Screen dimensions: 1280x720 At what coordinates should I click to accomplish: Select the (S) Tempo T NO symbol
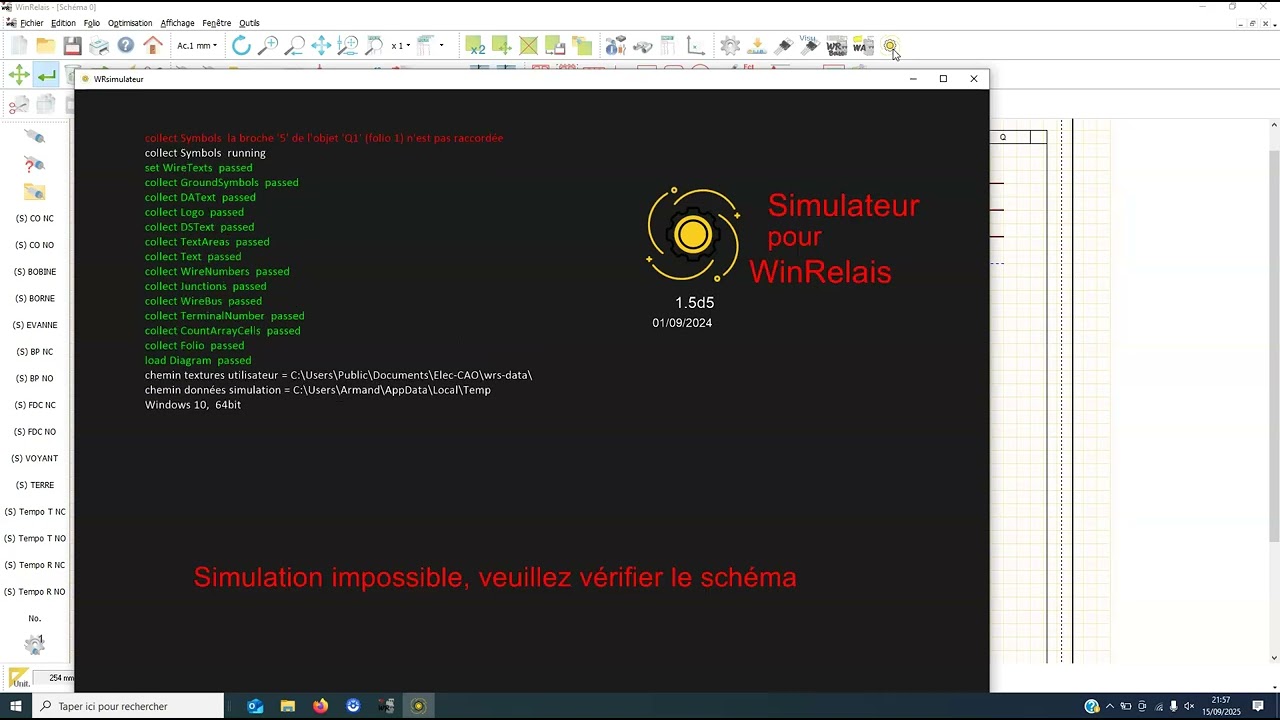[x=35, y=539]
